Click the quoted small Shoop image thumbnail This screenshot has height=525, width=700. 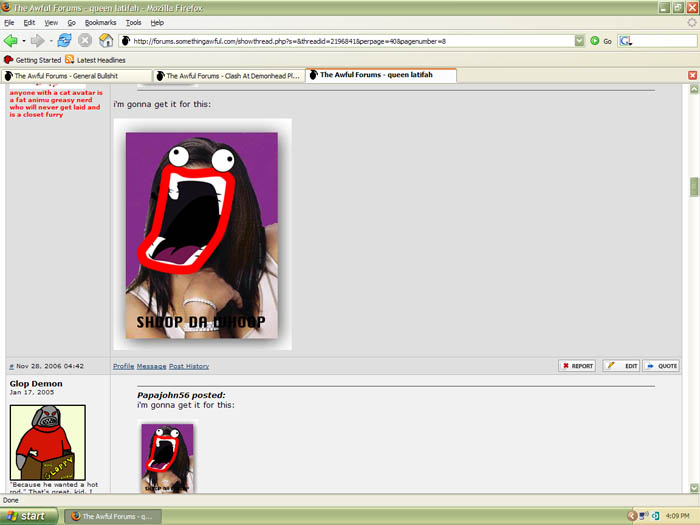pyautogui.click(x=167, y=458)
